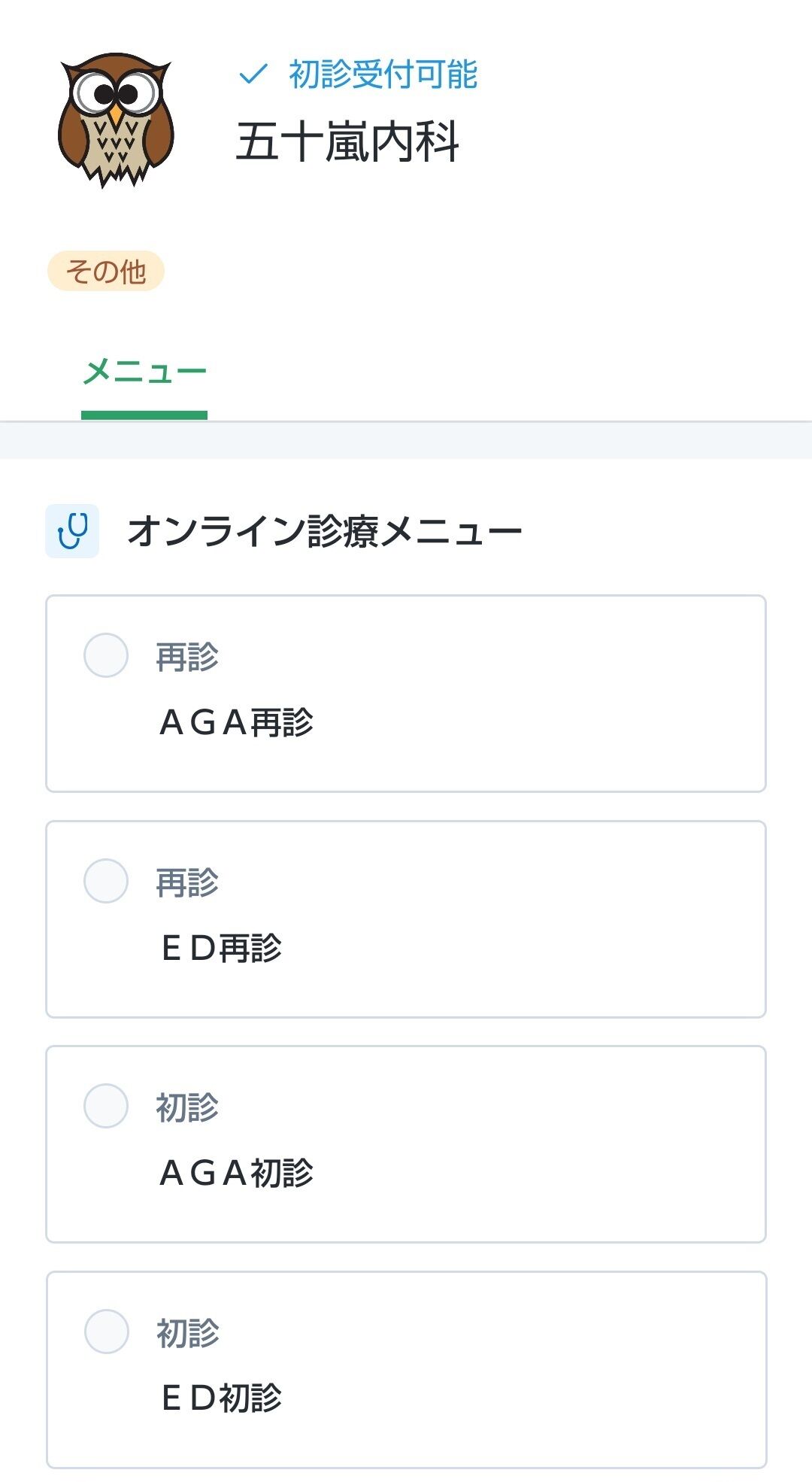
Task: Tap the その他 category tag
Action: tap(105, 272)
